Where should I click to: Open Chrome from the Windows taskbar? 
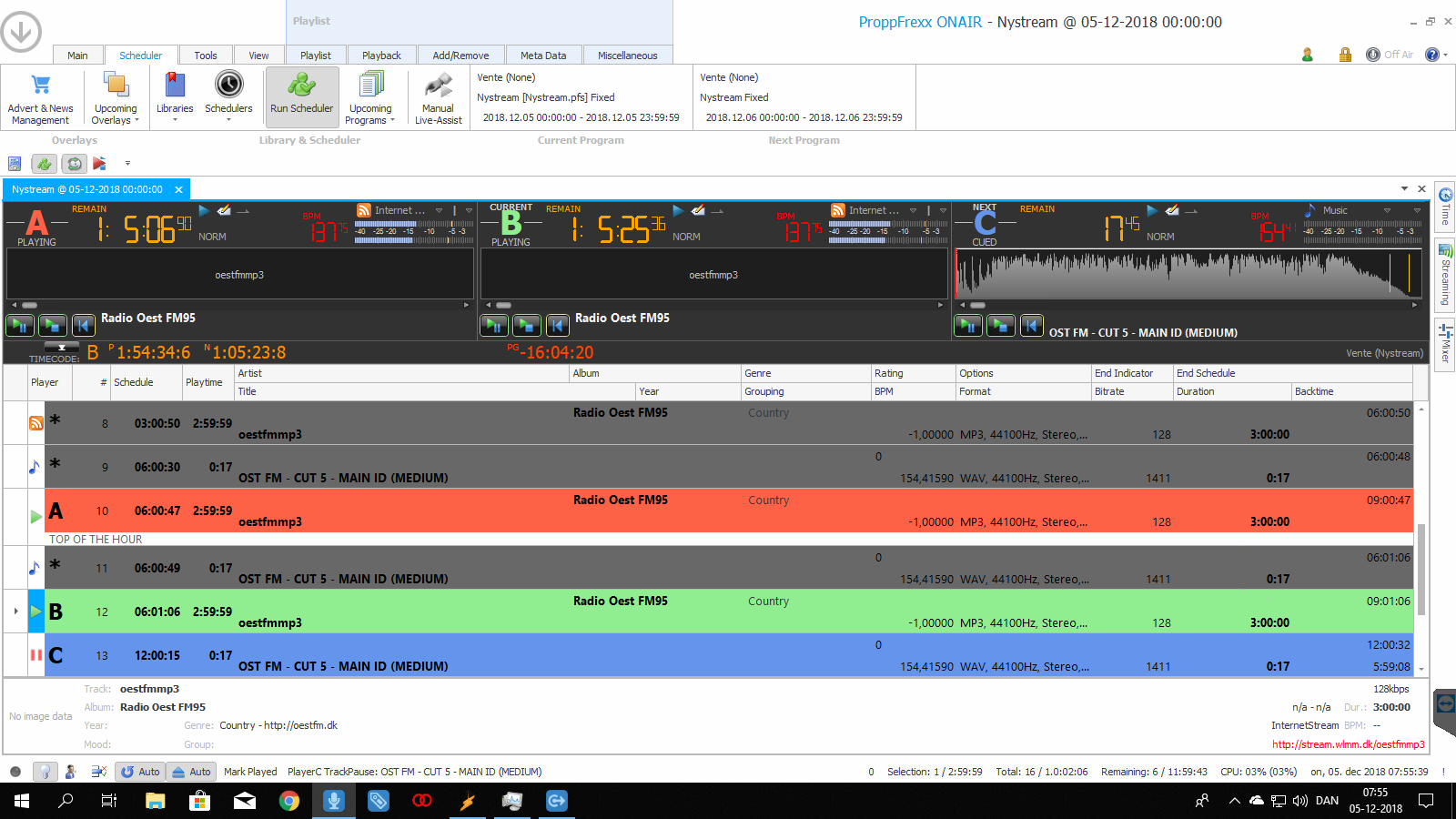tap(289, 801)
